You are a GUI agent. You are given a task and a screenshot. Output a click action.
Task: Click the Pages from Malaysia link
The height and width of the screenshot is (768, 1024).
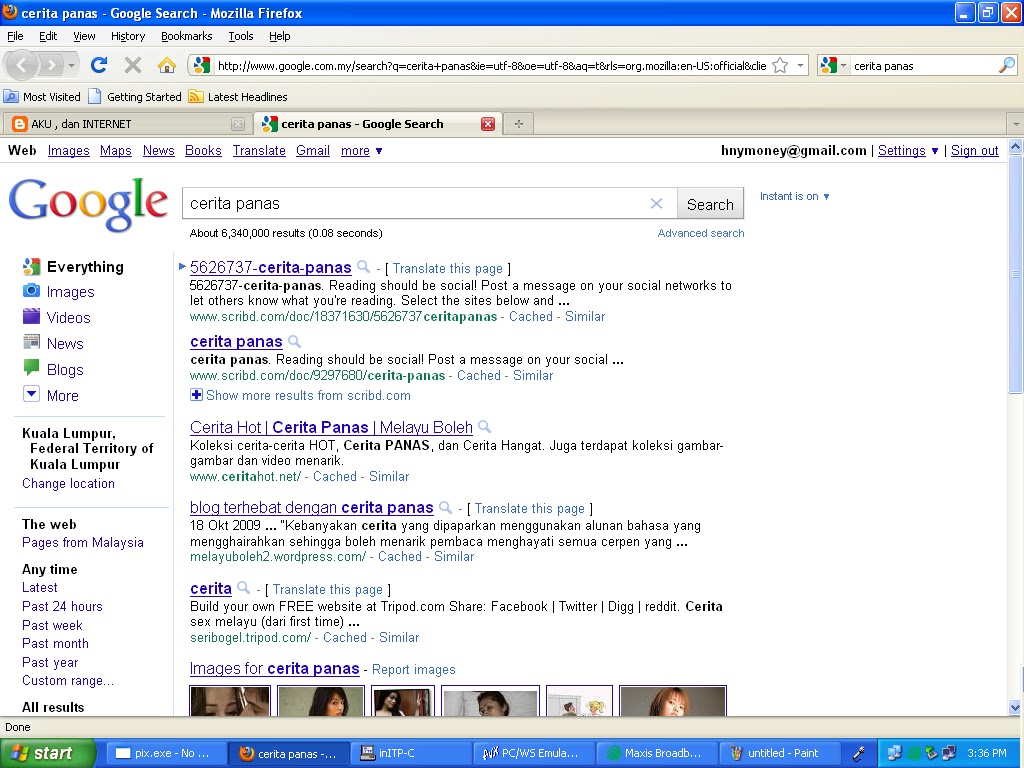[83, 543]
